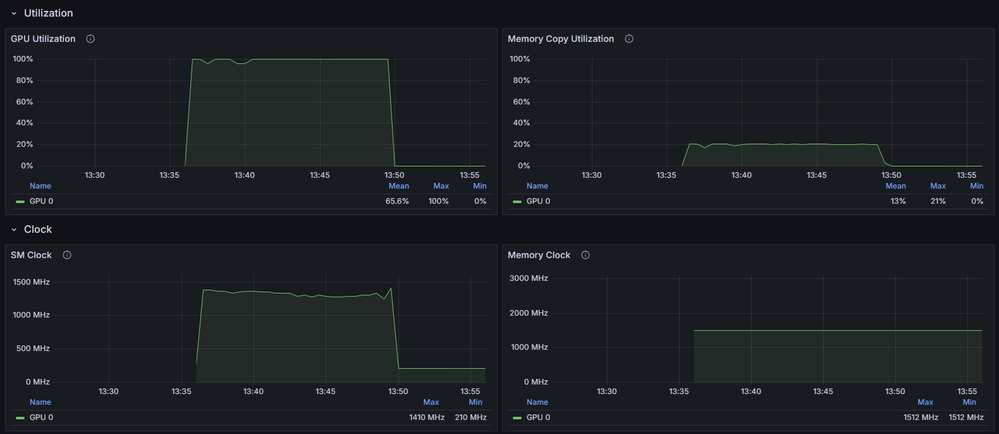Image resolution: width=999 pixels, height=434 pixels.
Task: Toggle GPU 0 series in Memory Copy Utilization legend
Action: tap(538, 201)
